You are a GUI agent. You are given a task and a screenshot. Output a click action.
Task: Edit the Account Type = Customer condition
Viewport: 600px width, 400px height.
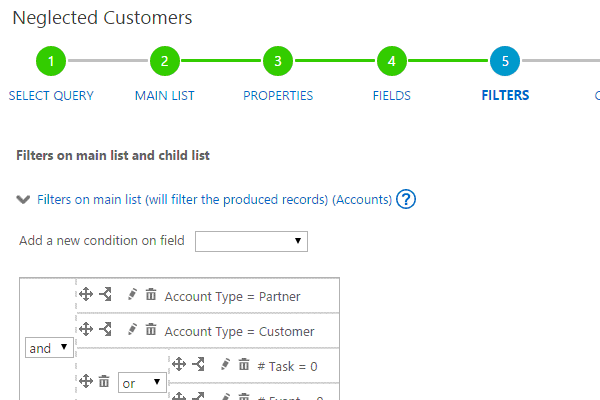pyautogui.click(x=132, y=329)
